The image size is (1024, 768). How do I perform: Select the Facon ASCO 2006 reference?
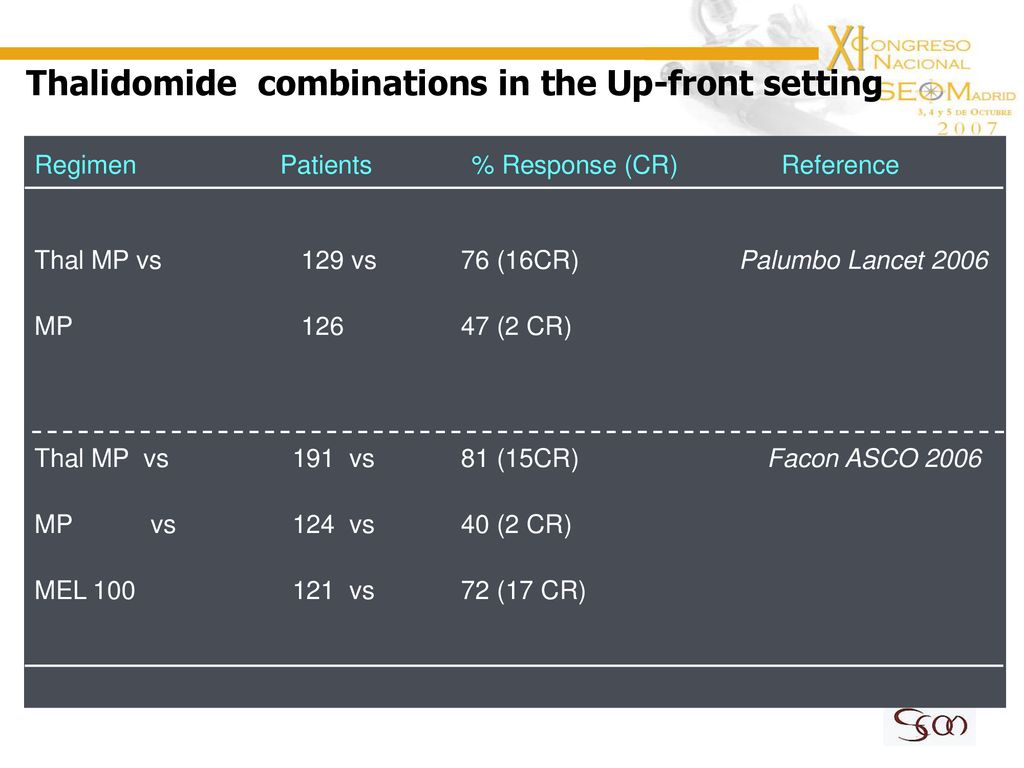click(874, 458)
